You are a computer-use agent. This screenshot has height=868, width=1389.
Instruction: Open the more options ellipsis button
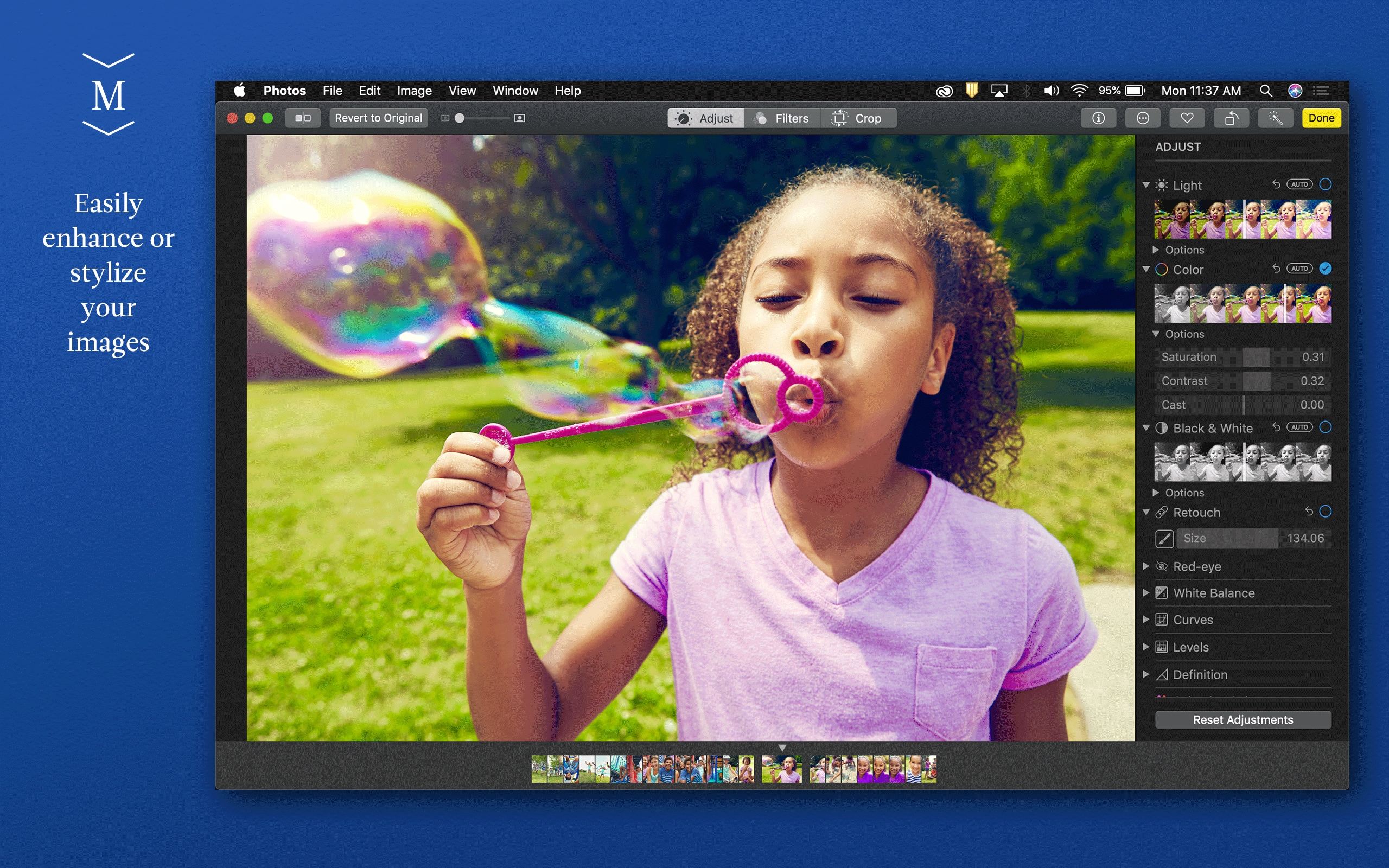coord(1143,118)
